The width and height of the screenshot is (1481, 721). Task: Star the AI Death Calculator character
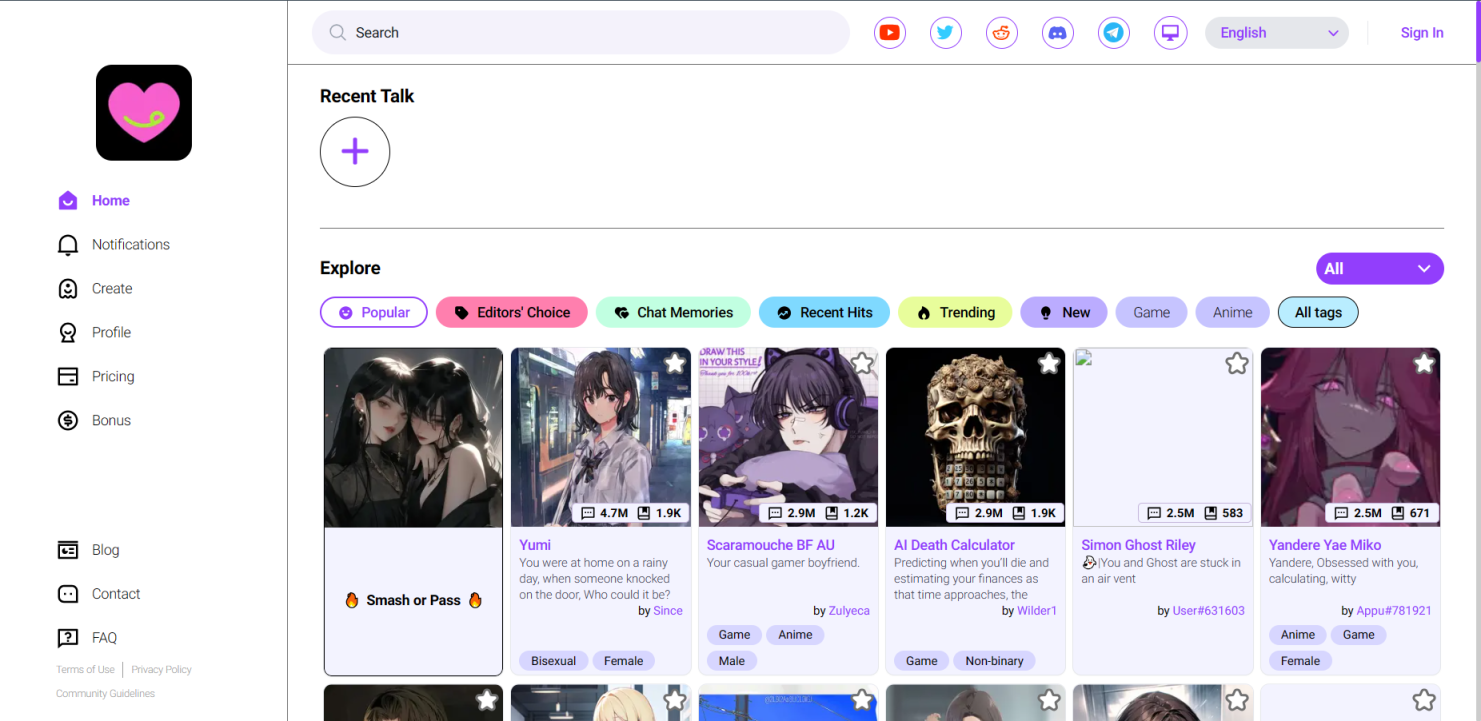[1049, 363]
